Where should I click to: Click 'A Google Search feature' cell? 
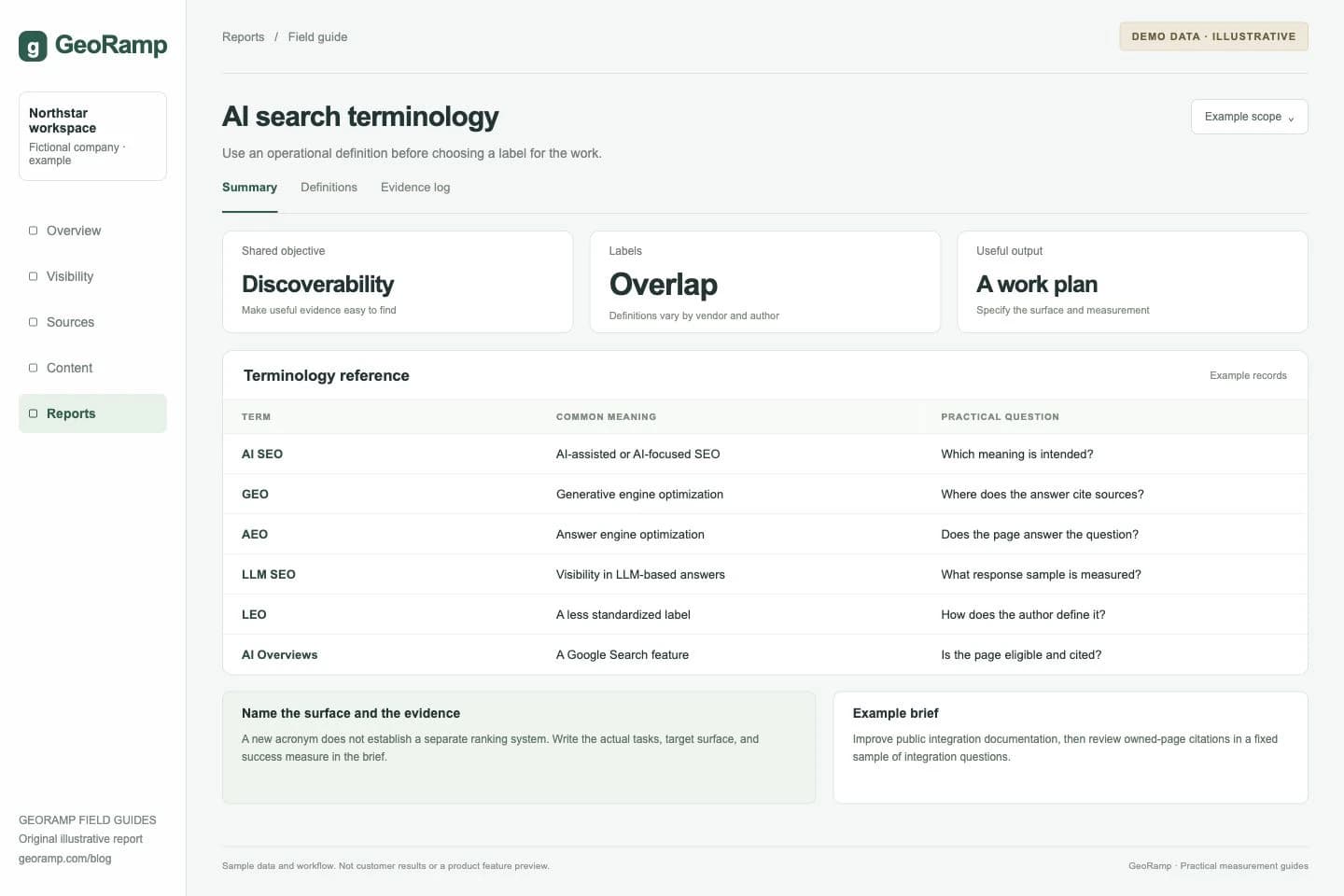coord(623,655)
